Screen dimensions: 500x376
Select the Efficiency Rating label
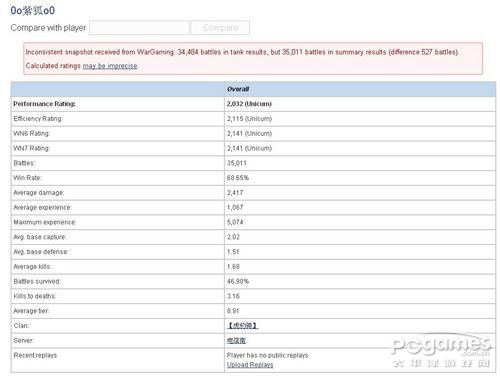coord(38,119)
